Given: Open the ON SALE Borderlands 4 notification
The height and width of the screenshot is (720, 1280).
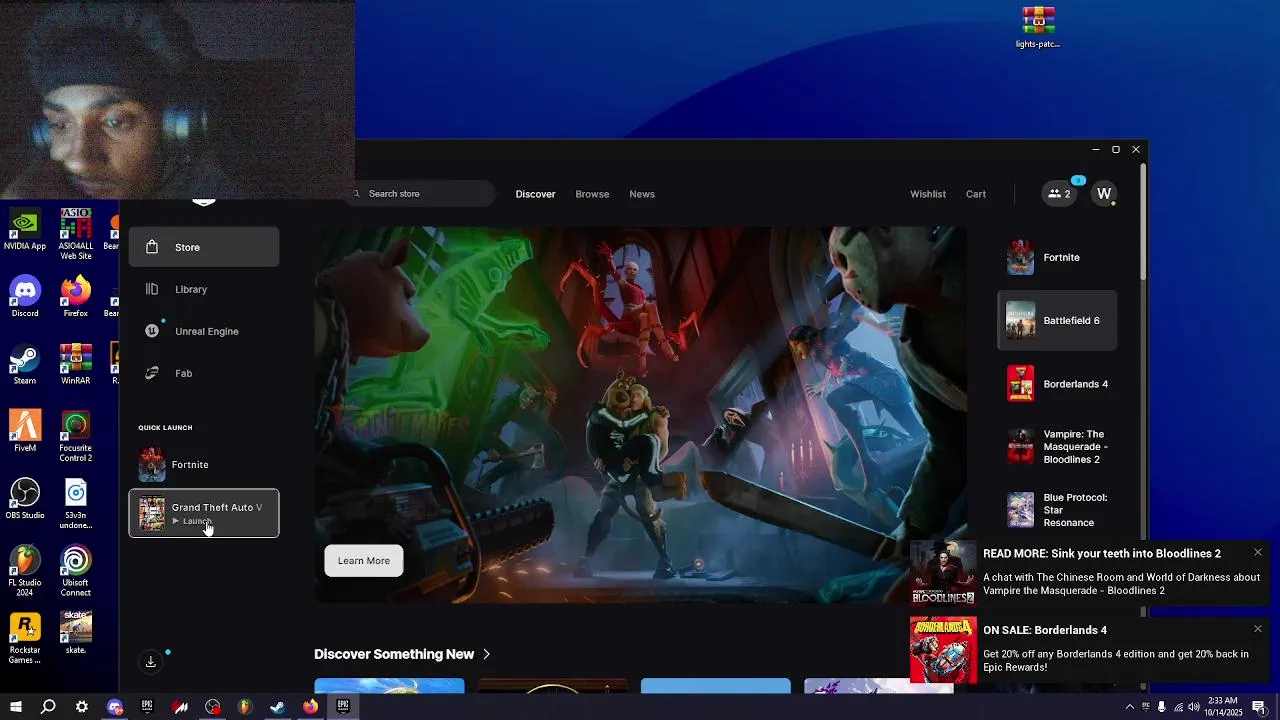Looking at the screenshot, I should [1090, 649].
